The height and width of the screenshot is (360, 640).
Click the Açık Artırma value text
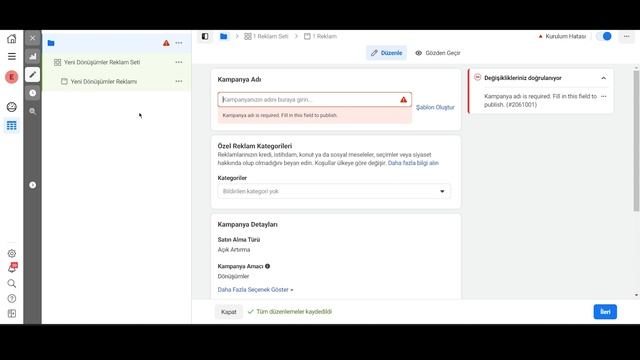pyautogui.click(x=234, y=249)
